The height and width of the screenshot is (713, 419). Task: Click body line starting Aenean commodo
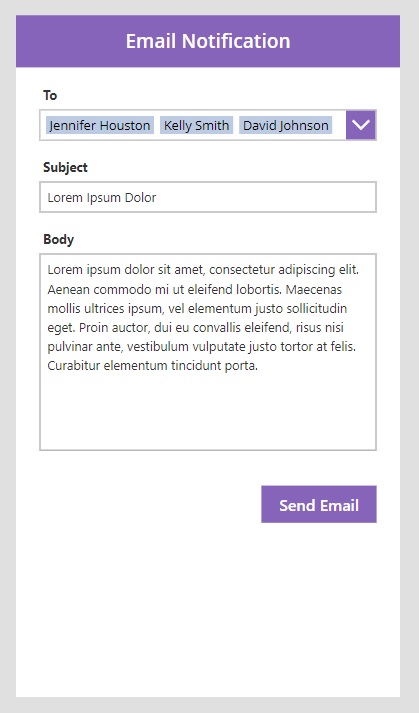click(x=195, y=289)
